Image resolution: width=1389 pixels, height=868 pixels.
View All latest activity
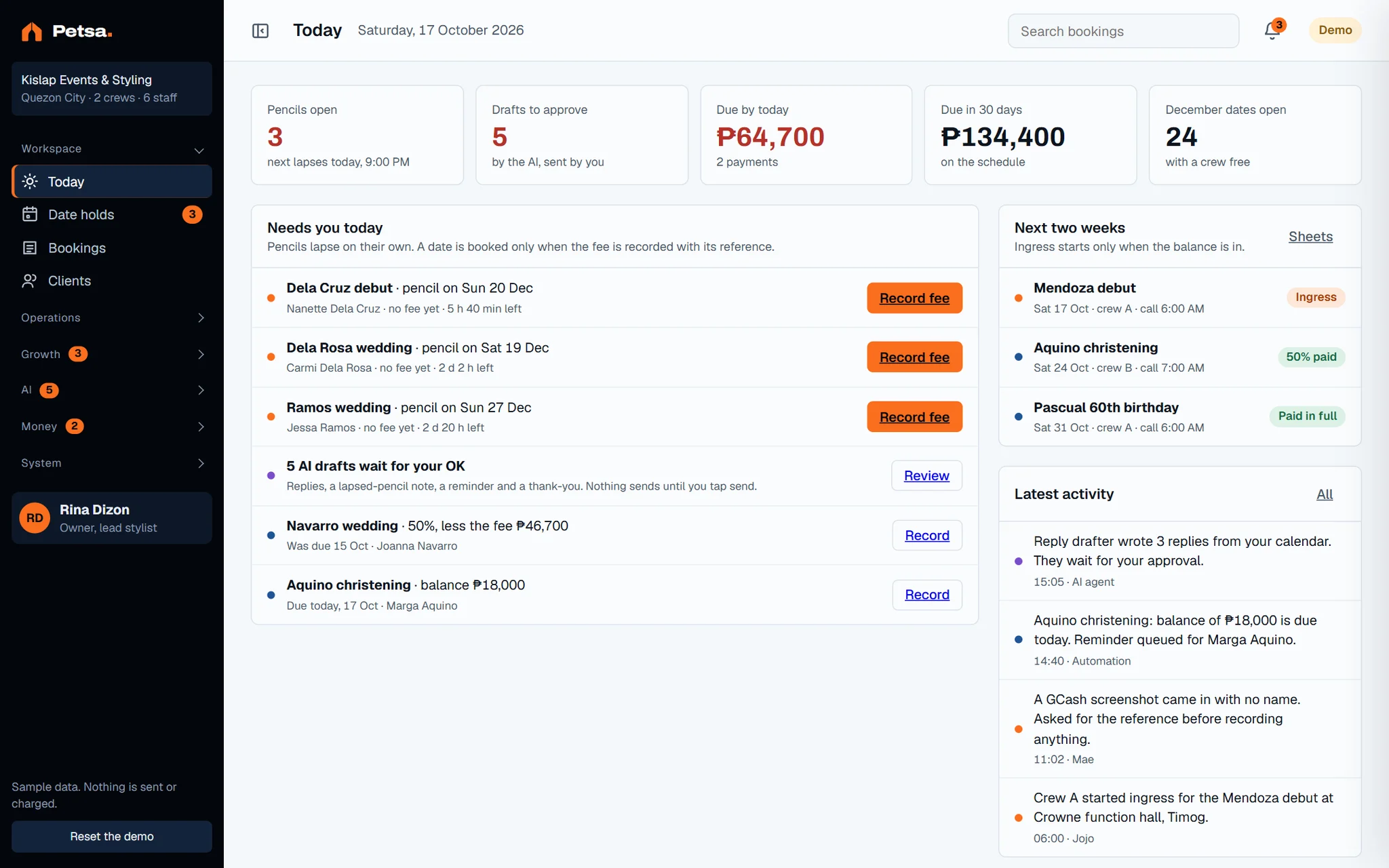(1324, 494)
